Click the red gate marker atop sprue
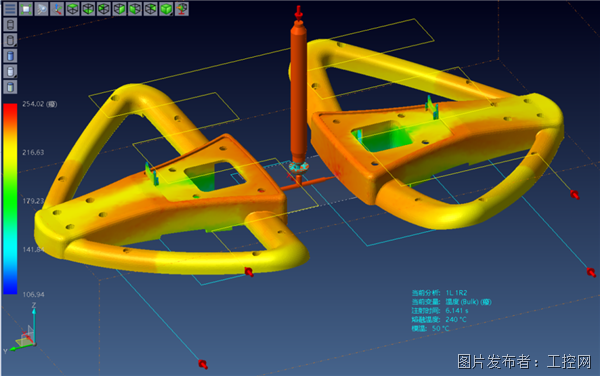The width and height of the screenshot is (600, 376). pos(299,12)
